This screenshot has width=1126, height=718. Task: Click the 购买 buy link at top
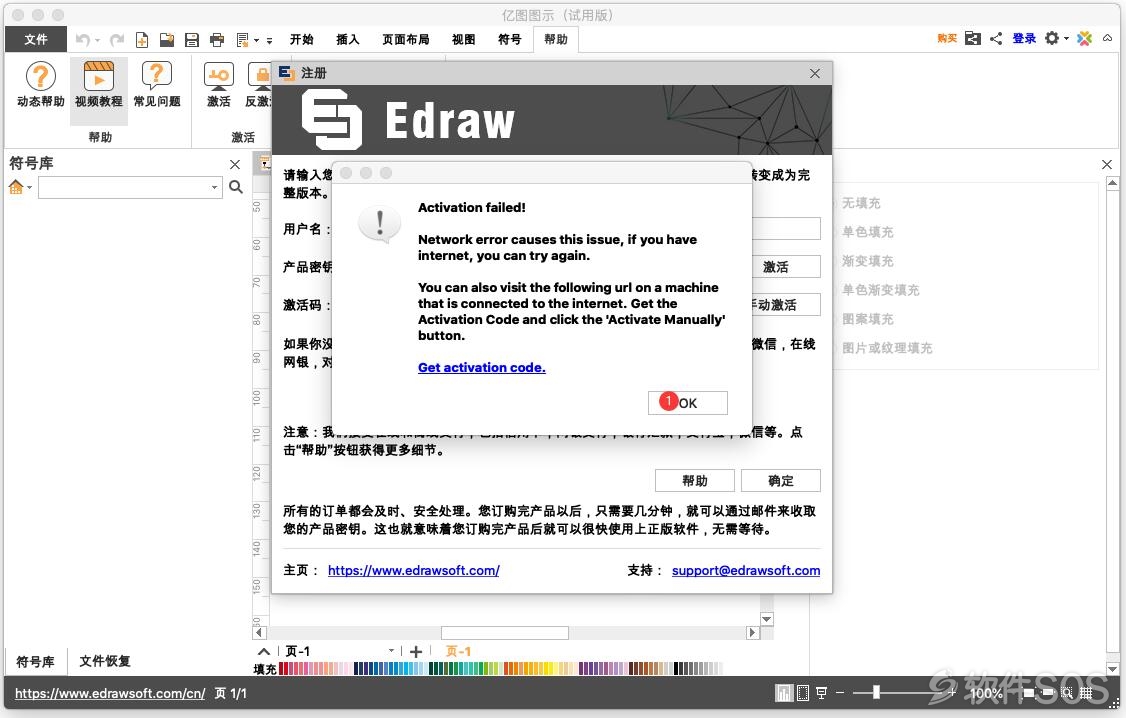point(947,38)
